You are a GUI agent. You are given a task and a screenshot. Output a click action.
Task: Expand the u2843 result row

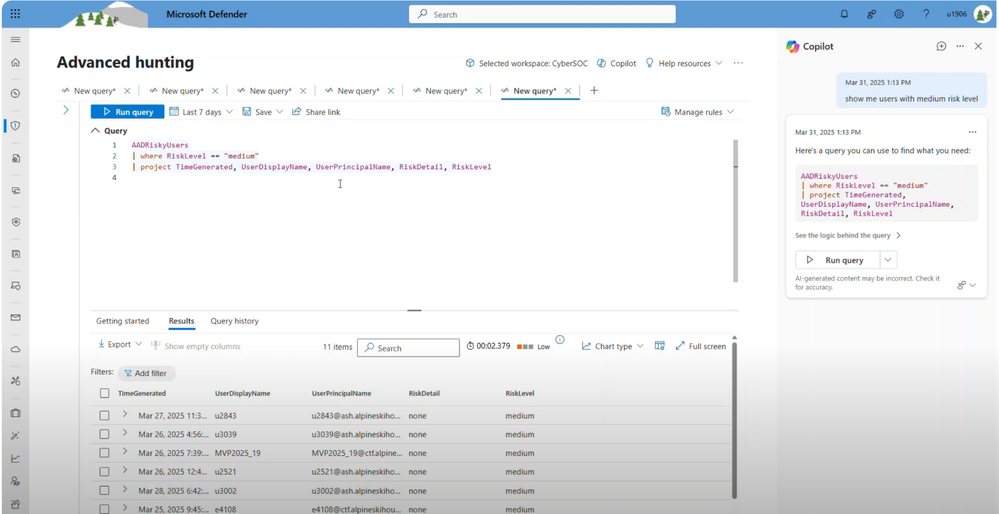[125, 415]
